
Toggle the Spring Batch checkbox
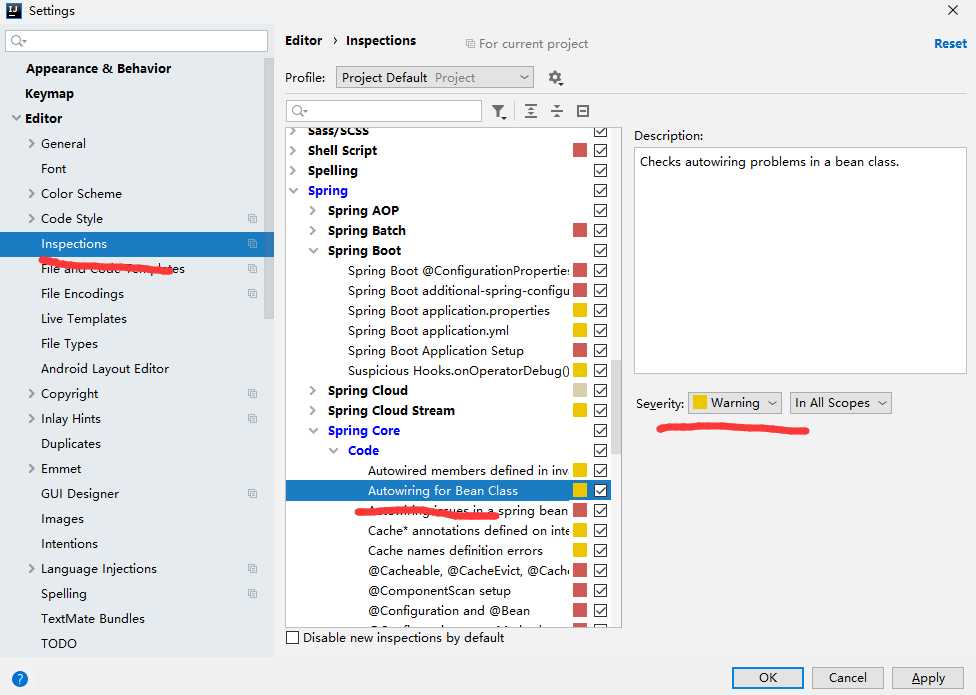pos(601,230)
